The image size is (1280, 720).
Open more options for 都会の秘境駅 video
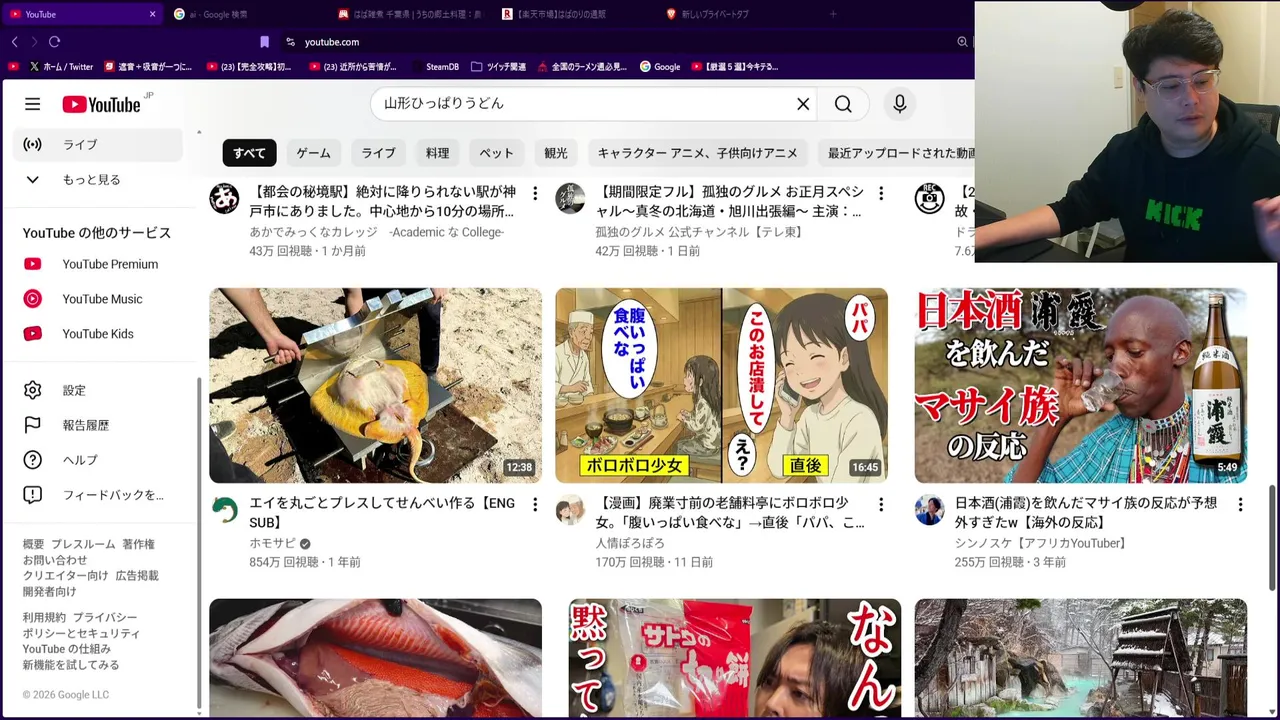click(x=535, y=193)
